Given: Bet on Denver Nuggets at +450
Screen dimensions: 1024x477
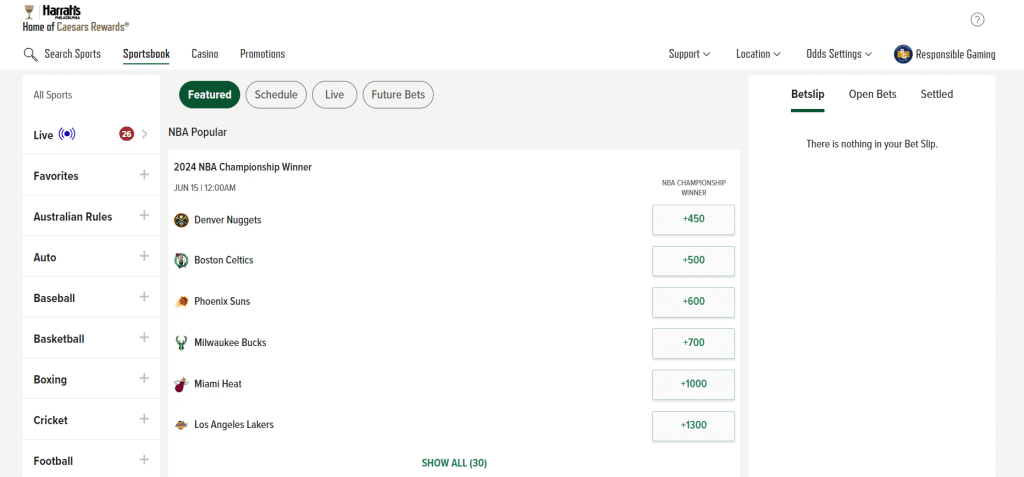Looking at the screenshot, I should pyautogui.click(x=694, y=220).
